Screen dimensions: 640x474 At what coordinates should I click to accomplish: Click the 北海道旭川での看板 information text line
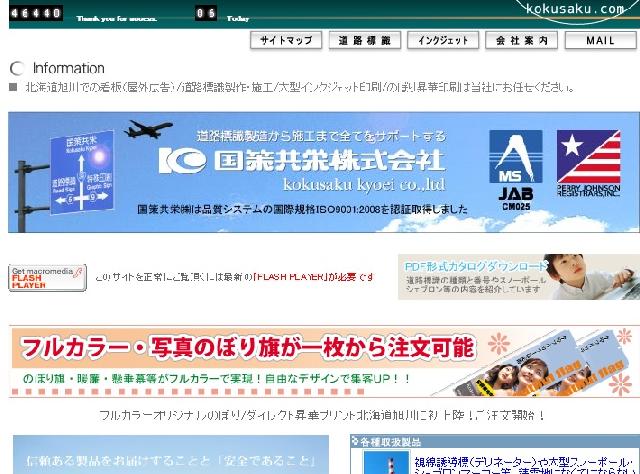click(x=300, y=87)
